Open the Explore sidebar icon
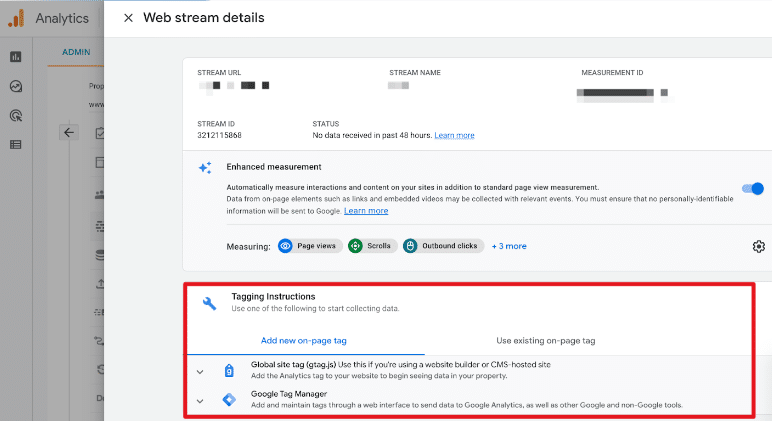Screen dimensions: 772x421 (x=16, y=86)
